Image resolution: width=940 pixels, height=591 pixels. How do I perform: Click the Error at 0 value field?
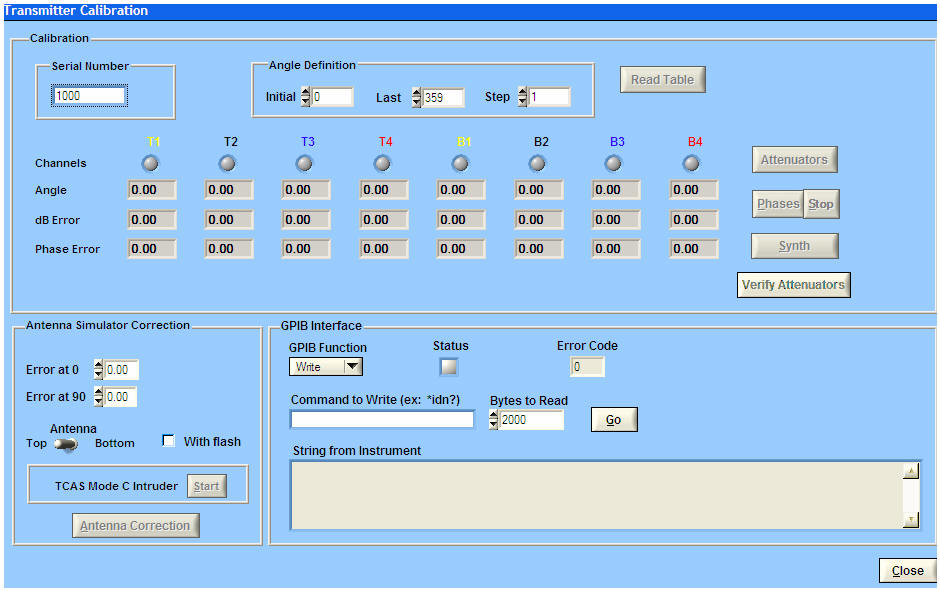(x=121, y=370)
